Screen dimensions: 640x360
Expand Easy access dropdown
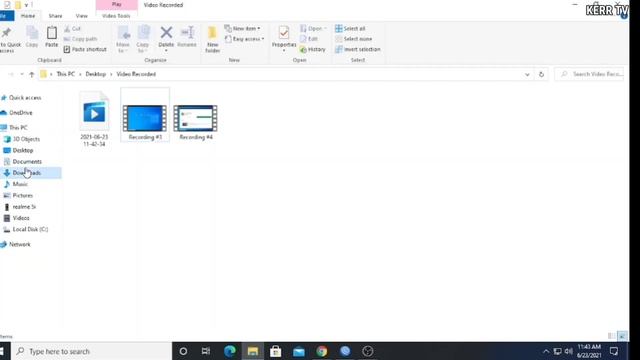tap(244, 39)
